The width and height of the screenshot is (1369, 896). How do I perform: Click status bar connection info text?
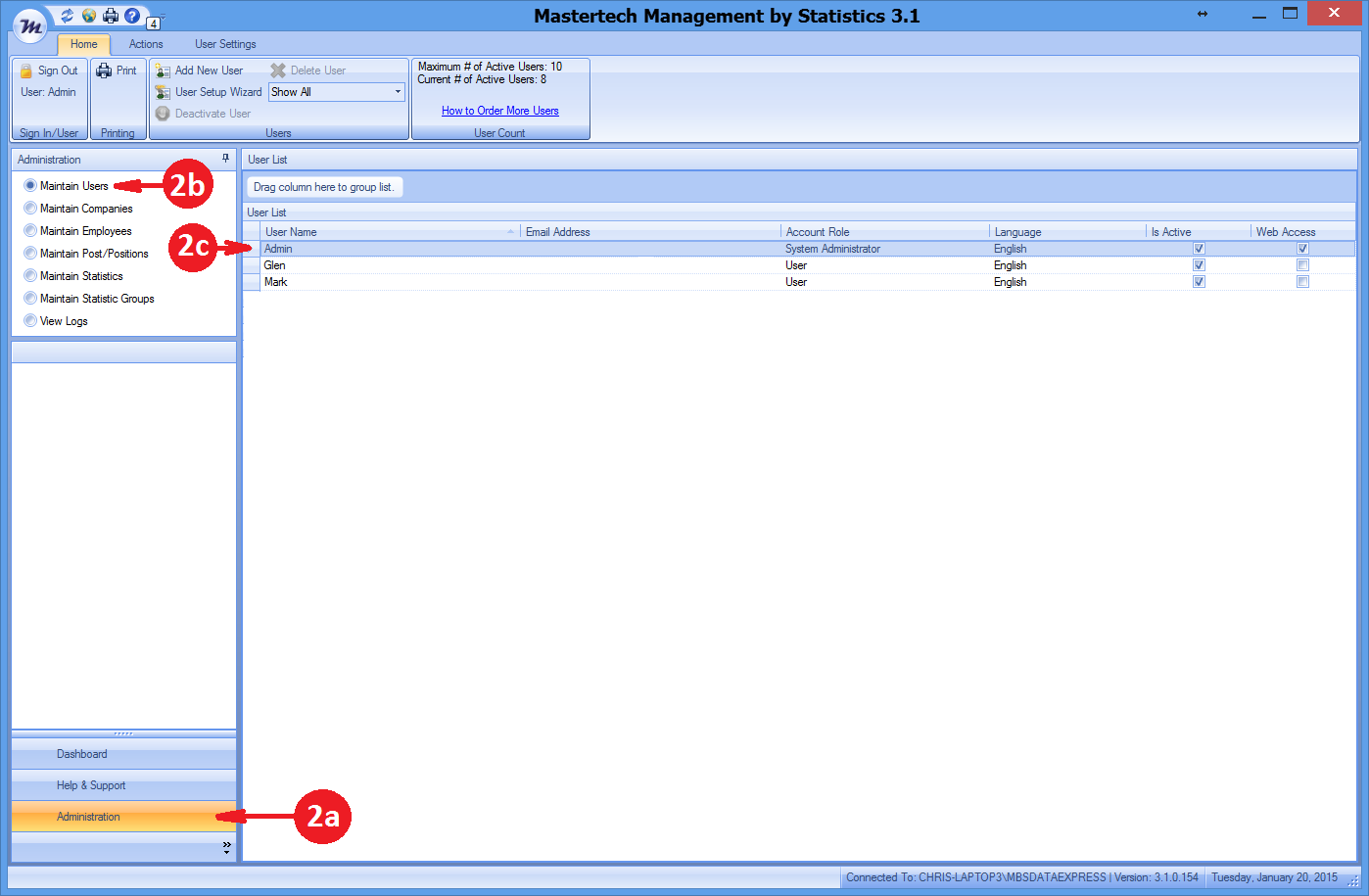coord(1022,877)
